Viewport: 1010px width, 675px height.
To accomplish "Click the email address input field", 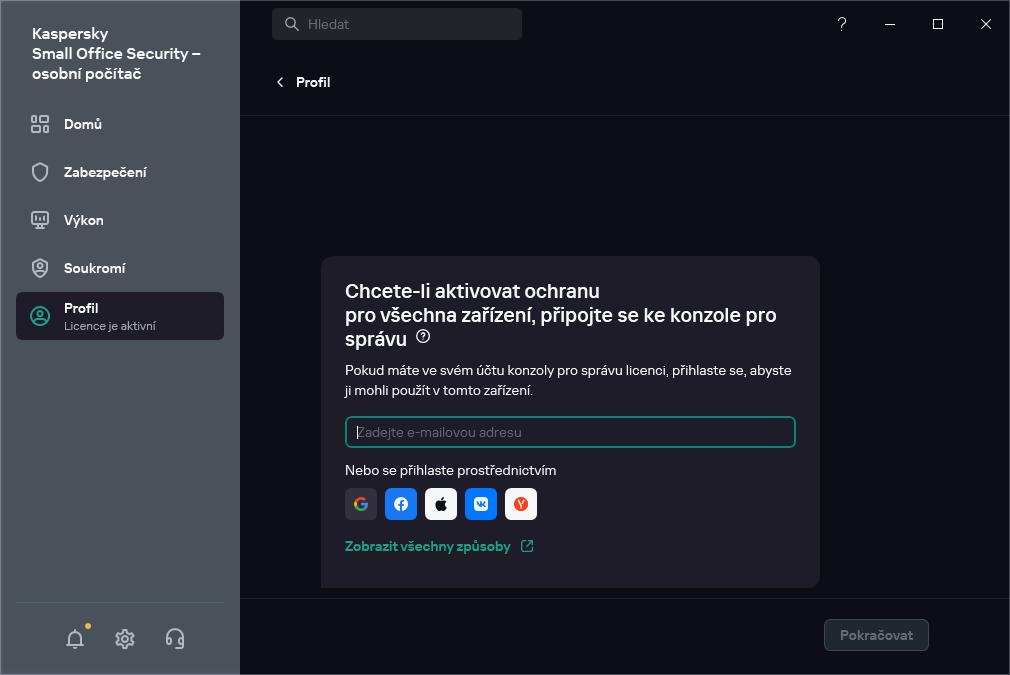I will coord(570,432).
